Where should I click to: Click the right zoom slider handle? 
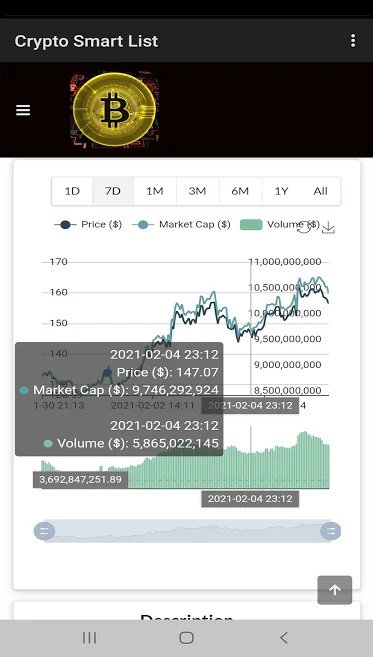330,531
